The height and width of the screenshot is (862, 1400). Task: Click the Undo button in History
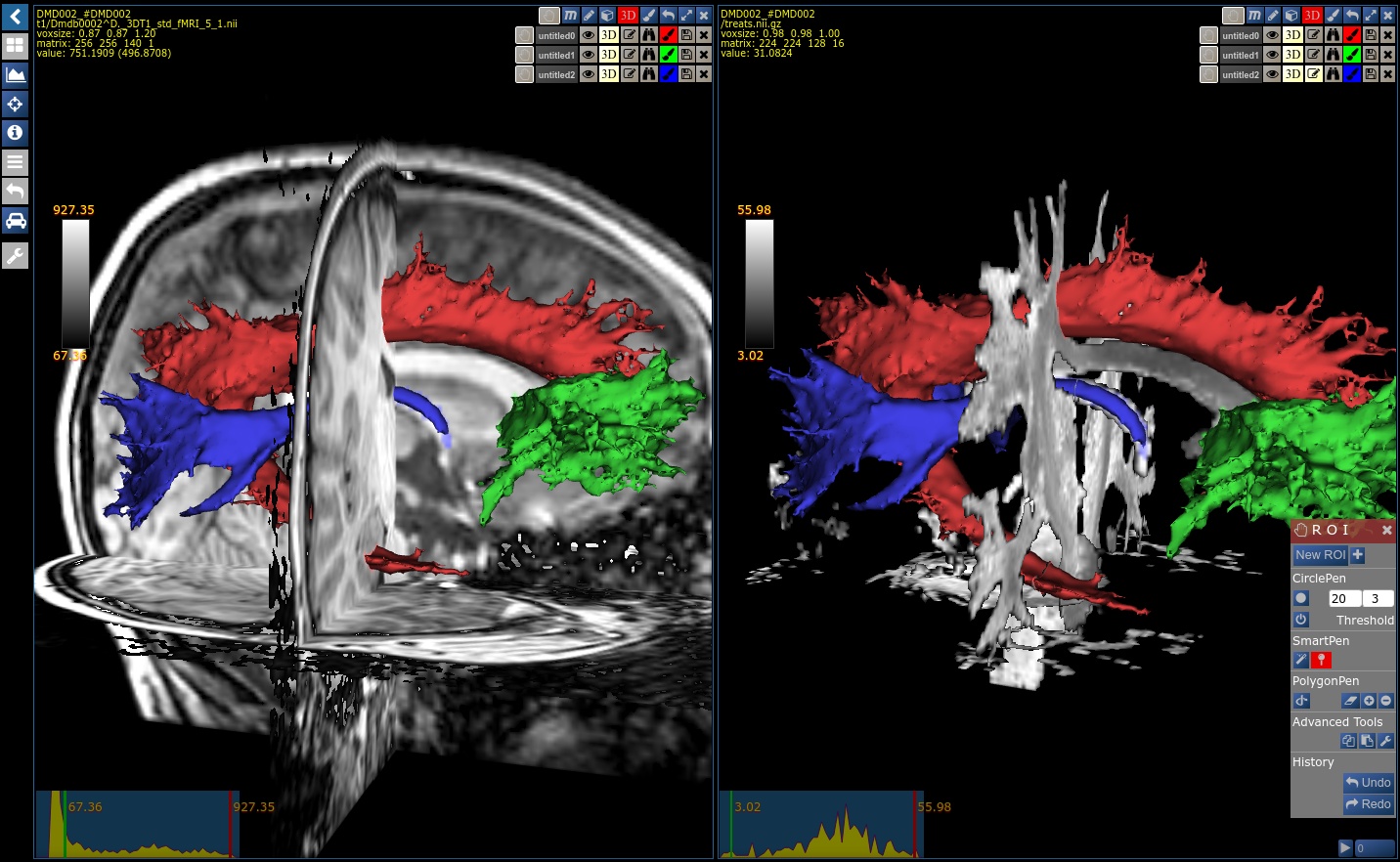(x=1368, y=782)
